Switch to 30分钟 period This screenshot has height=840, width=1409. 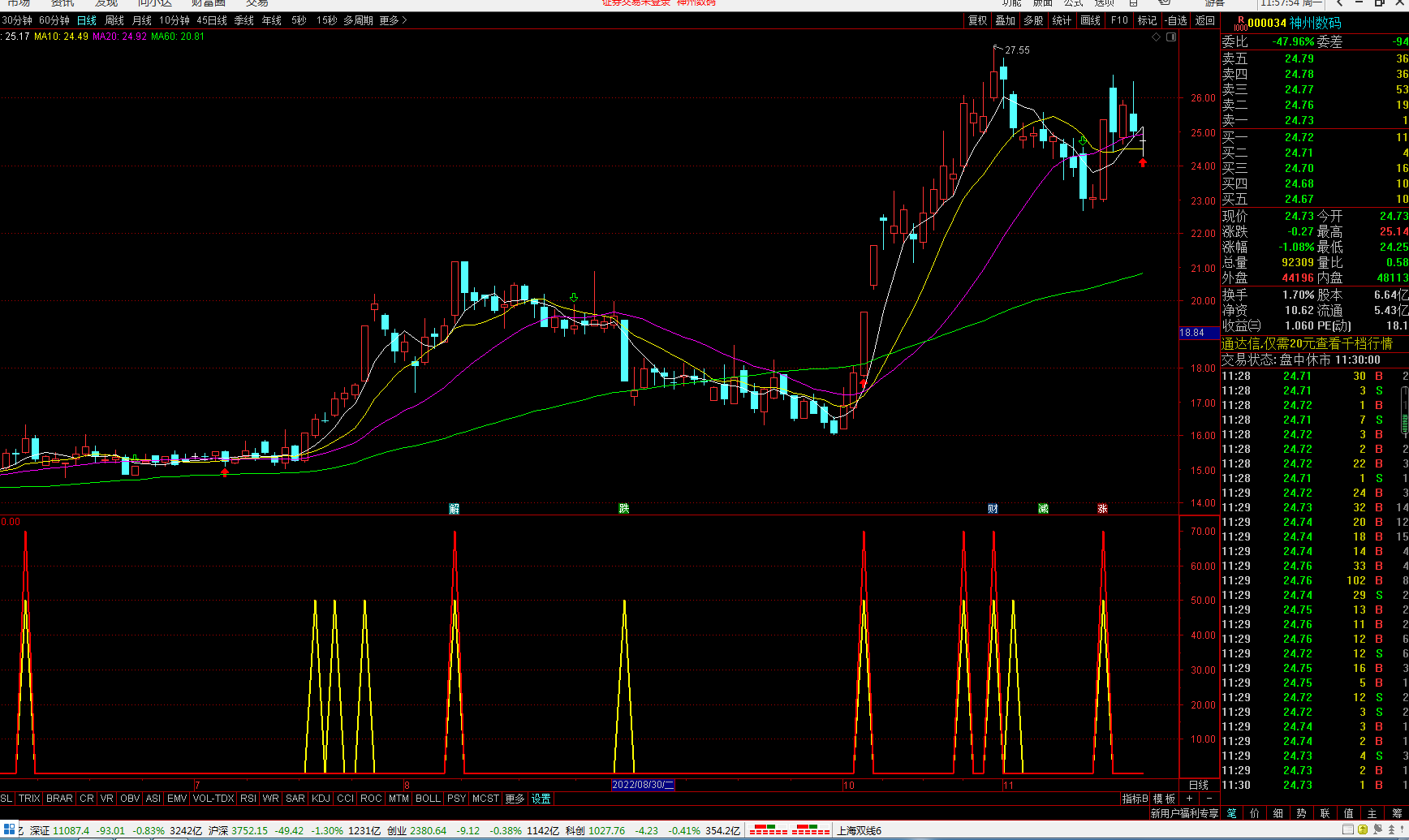[17, 20]
